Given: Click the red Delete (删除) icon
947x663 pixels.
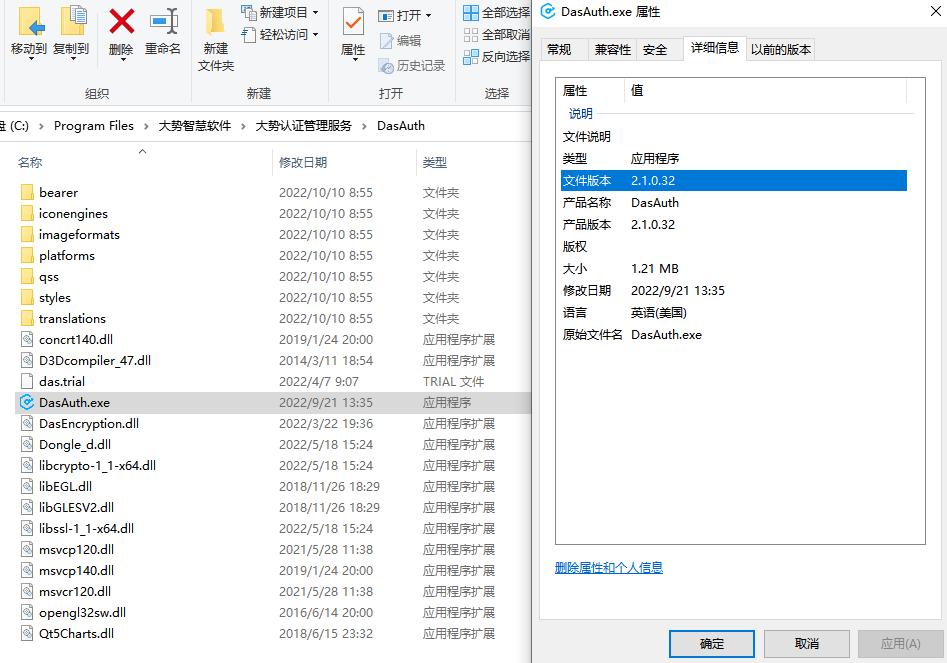Looking at the screenshot, I should coord(121,21).
